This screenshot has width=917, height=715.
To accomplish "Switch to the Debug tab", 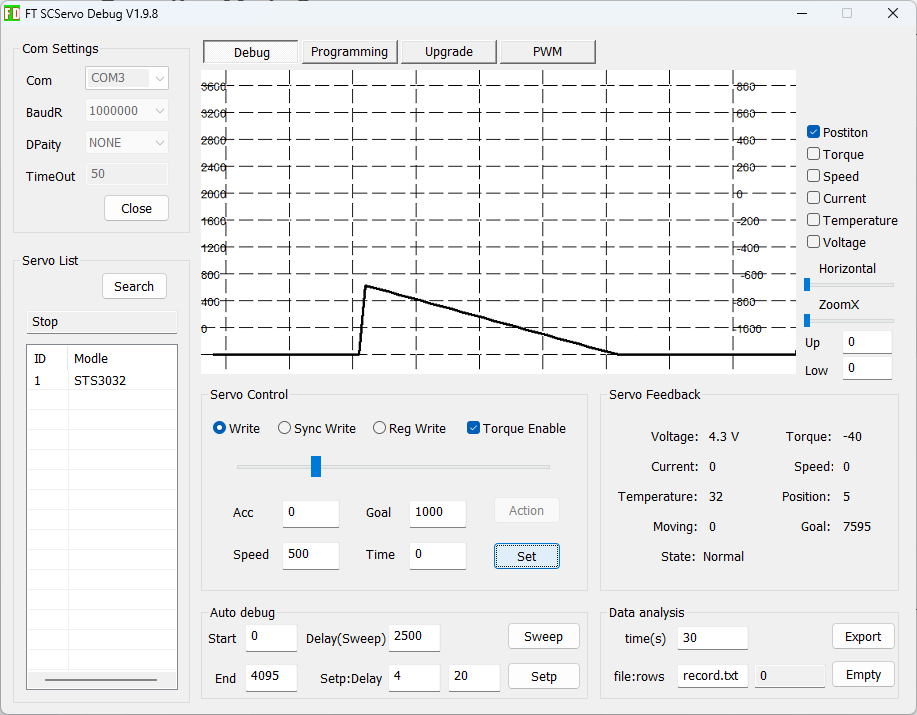I will pyautogui.click(x=251, y=52).
